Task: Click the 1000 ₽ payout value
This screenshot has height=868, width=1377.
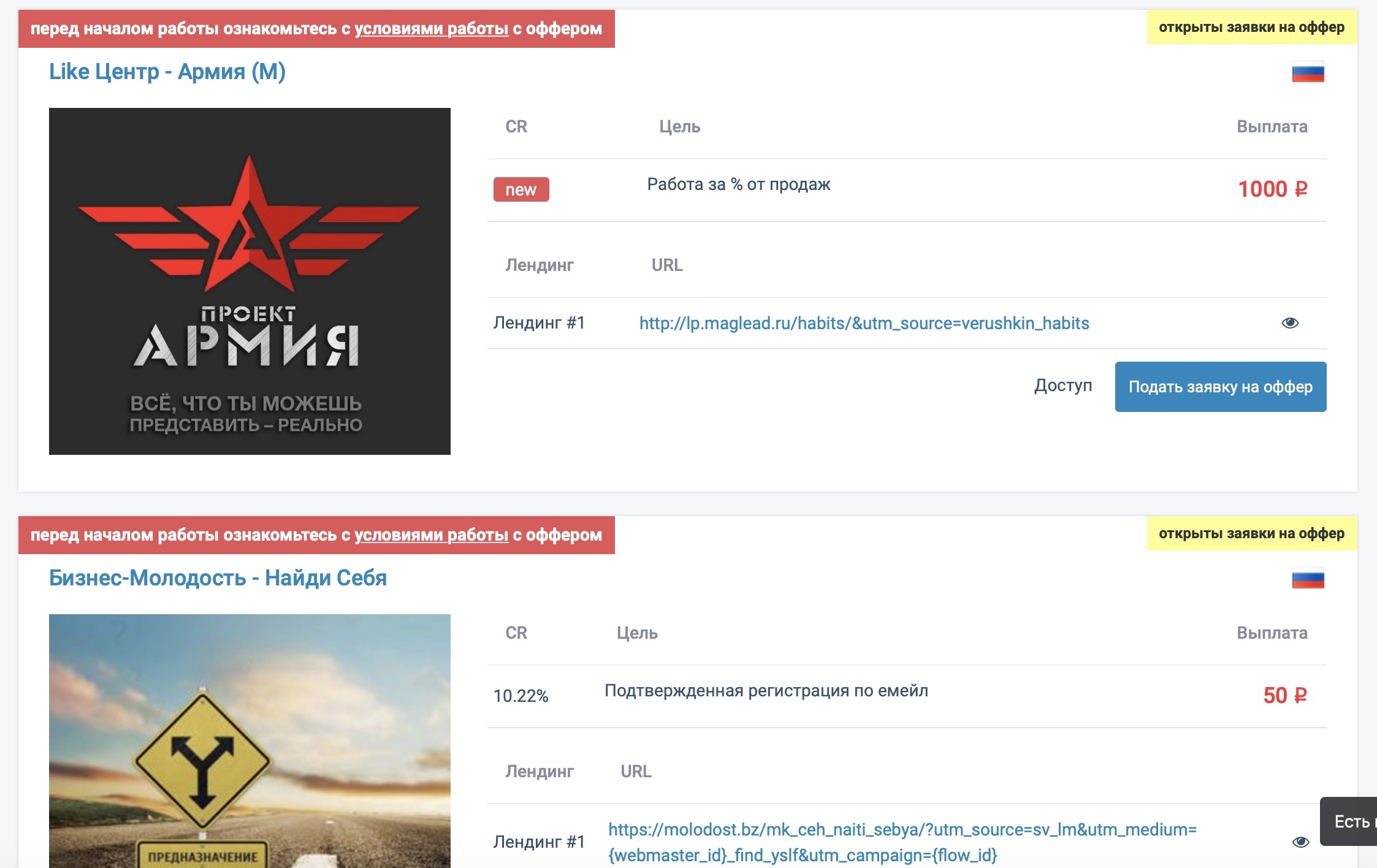Action: pyautogui.click(x=1272, y=189)
